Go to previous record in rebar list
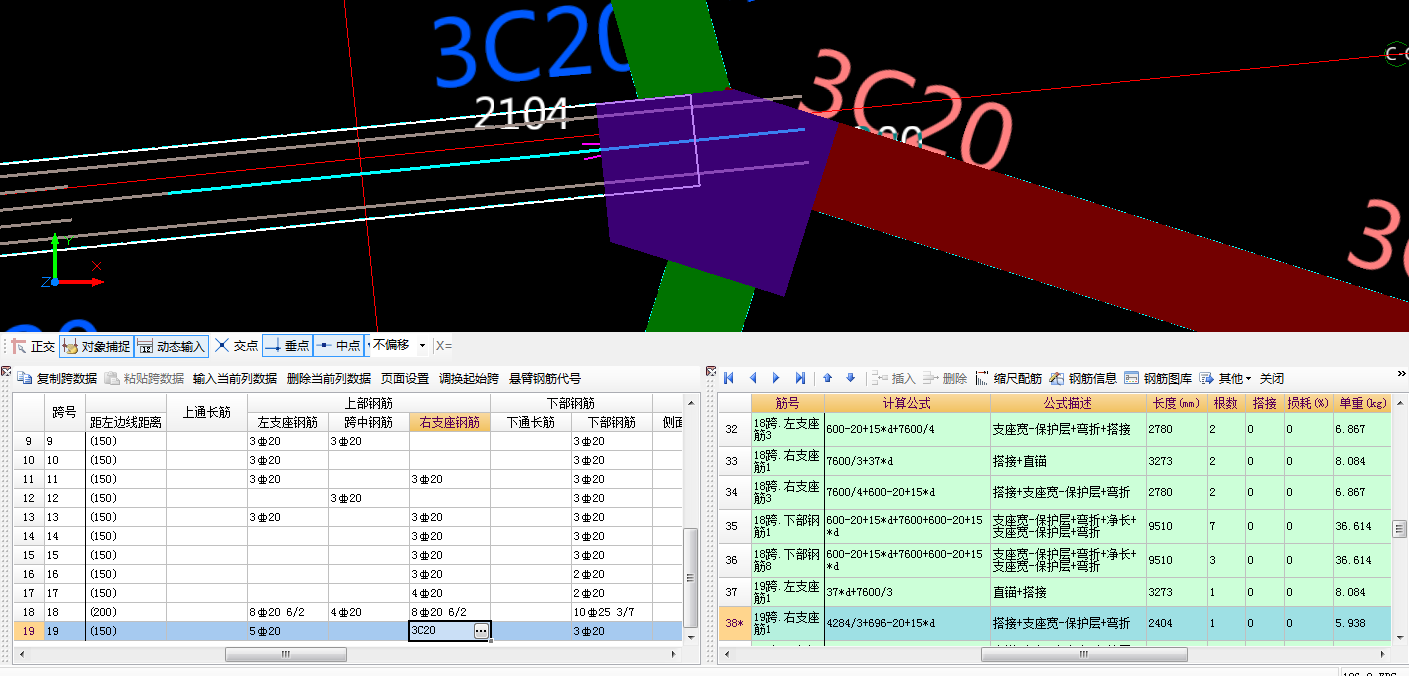Screen dimensions: 1409x676 [753, 378]
